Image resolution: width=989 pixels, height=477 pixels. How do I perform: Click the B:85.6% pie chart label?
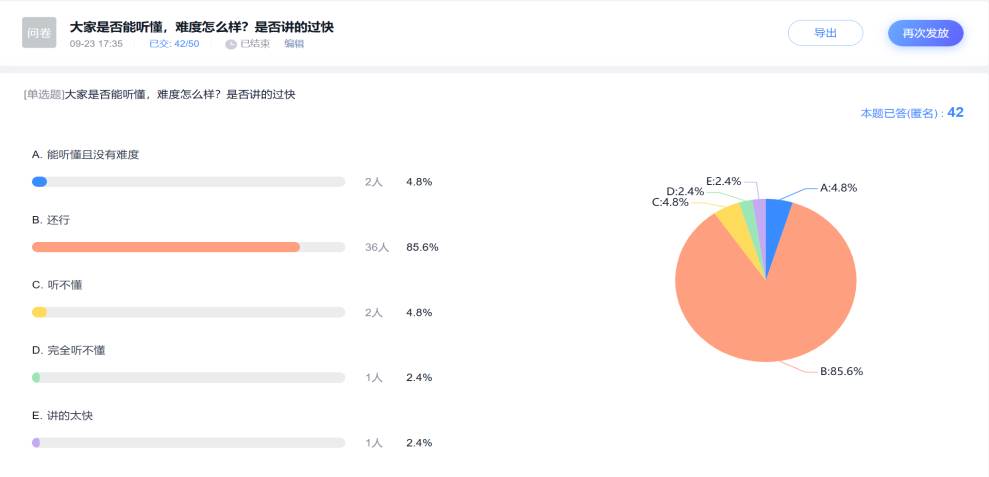pos(841,371)
